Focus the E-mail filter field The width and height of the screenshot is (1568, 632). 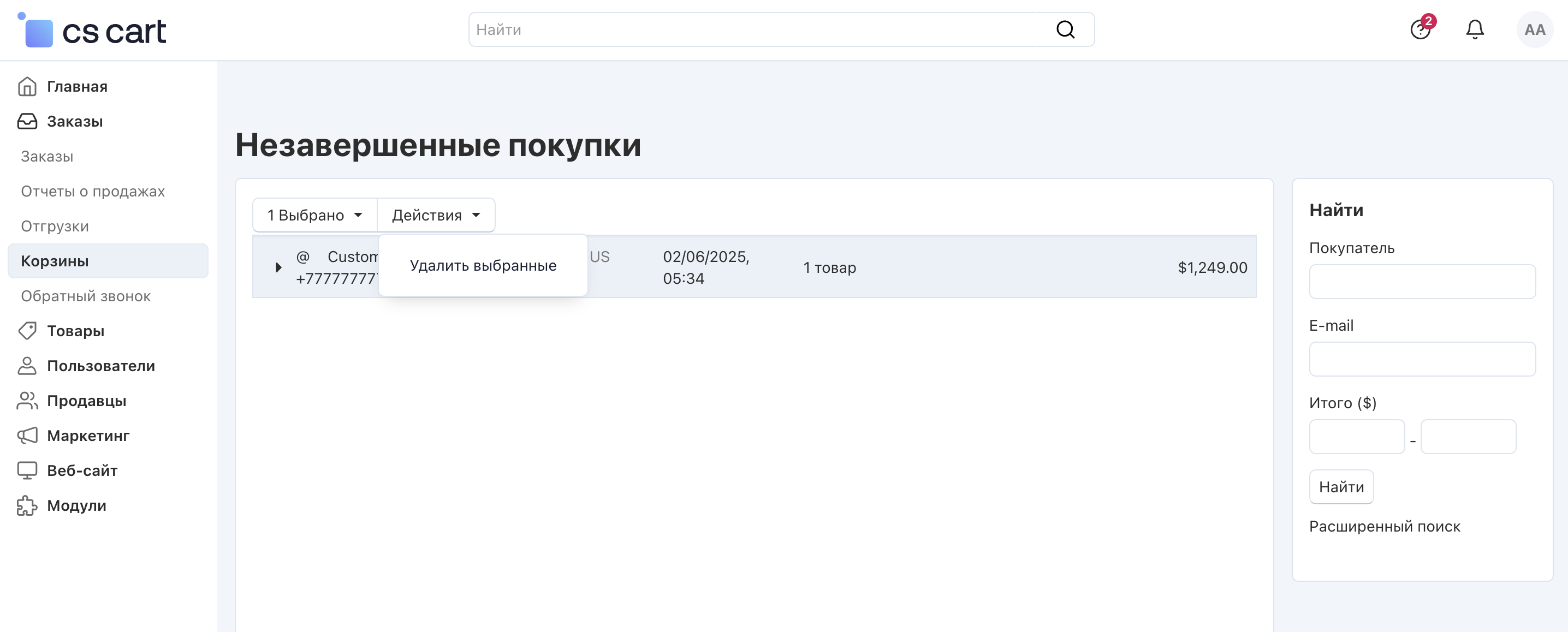coord(1422,359)
